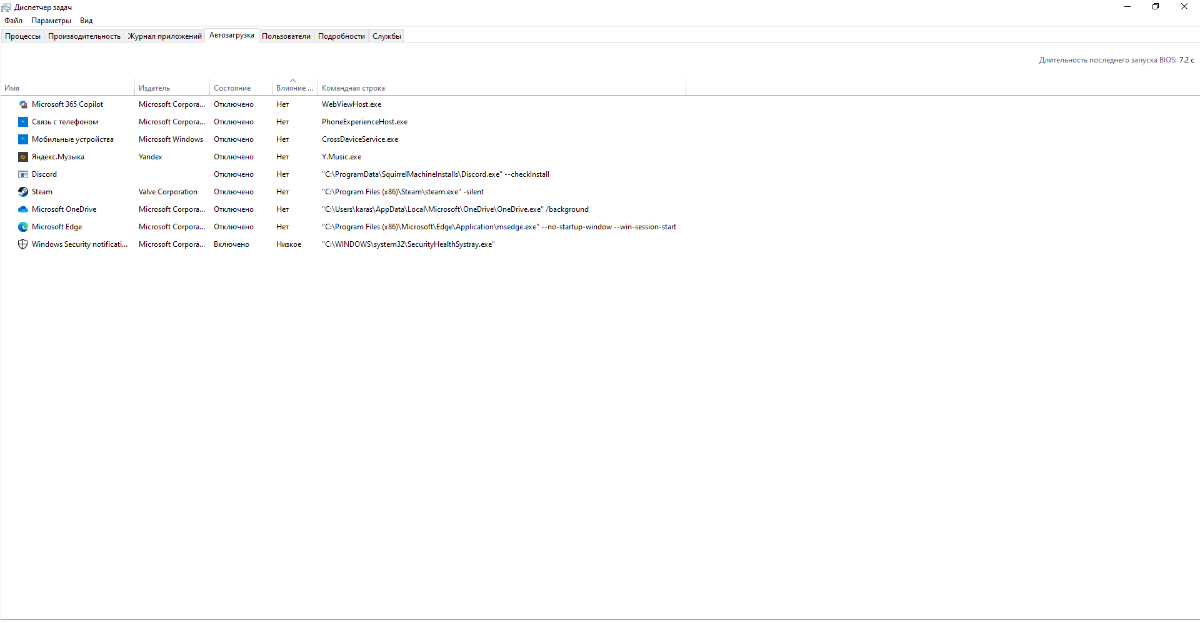
Task: Switch to the Службы tab
Action: (387, 36)
